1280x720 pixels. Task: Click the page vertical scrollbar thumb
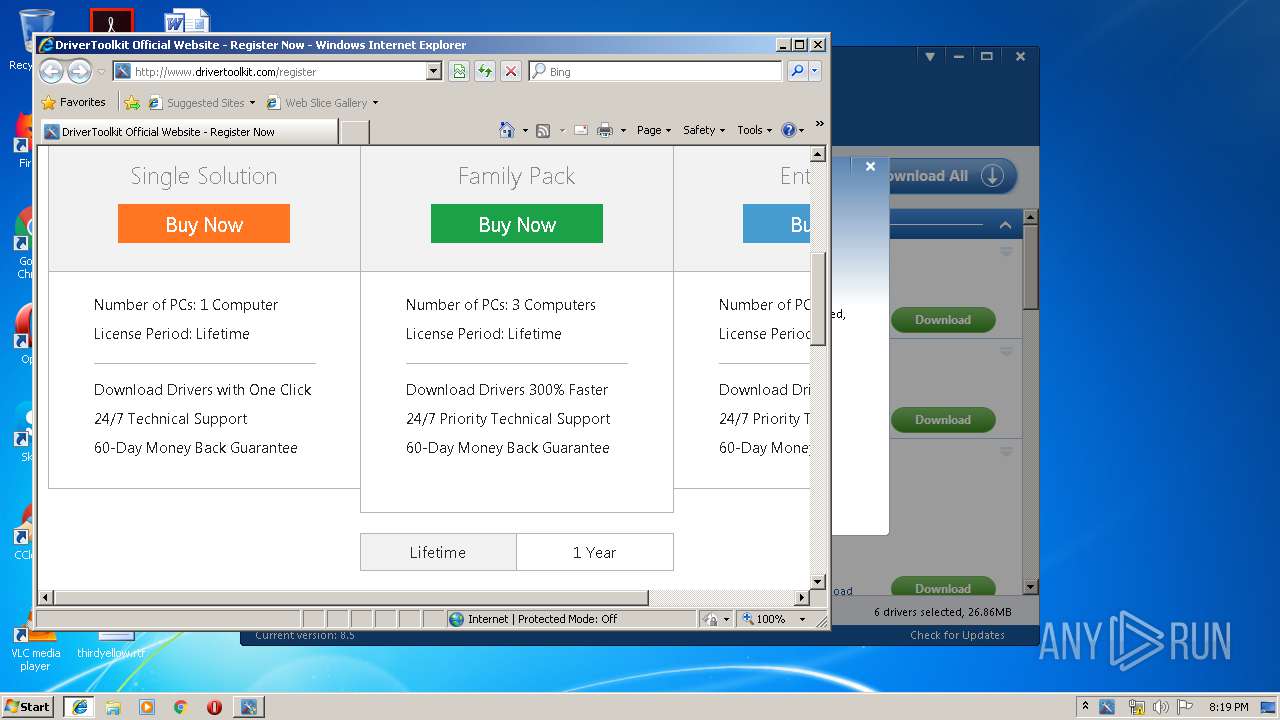(x=817, y=299)
